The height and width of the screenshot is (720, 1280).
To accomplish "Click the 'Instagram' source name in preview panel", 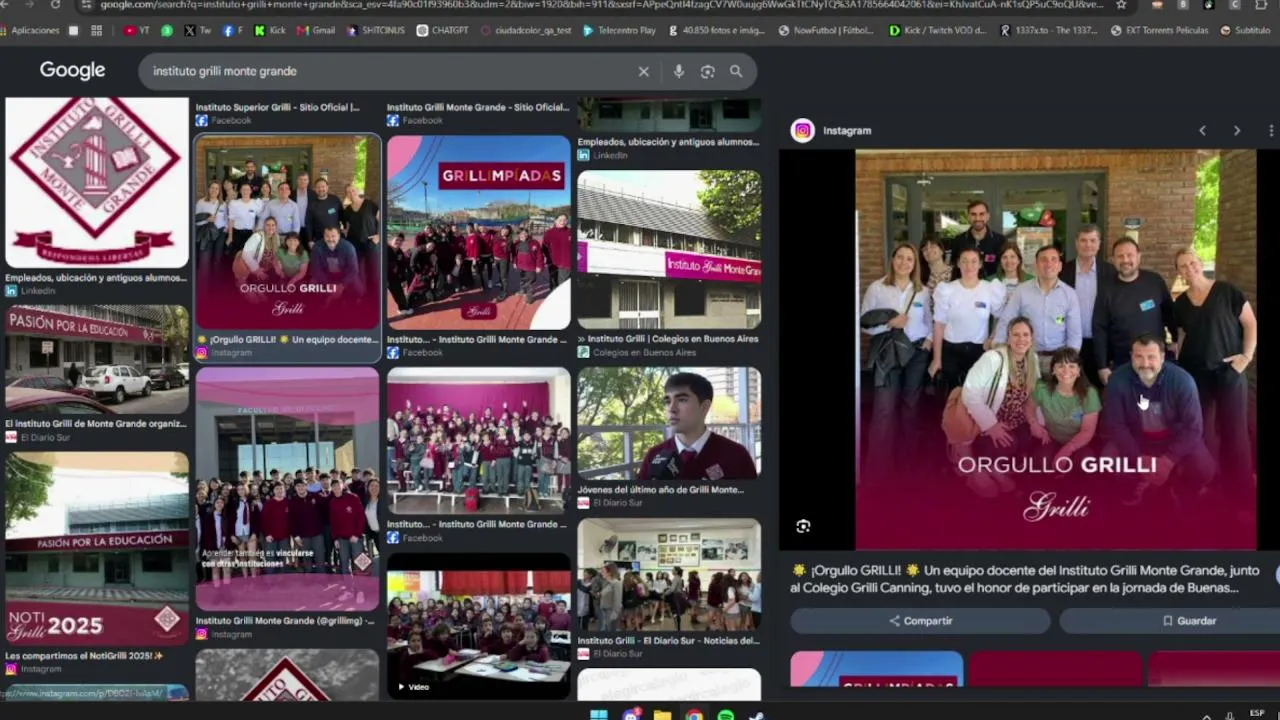I will click(847, 130).
